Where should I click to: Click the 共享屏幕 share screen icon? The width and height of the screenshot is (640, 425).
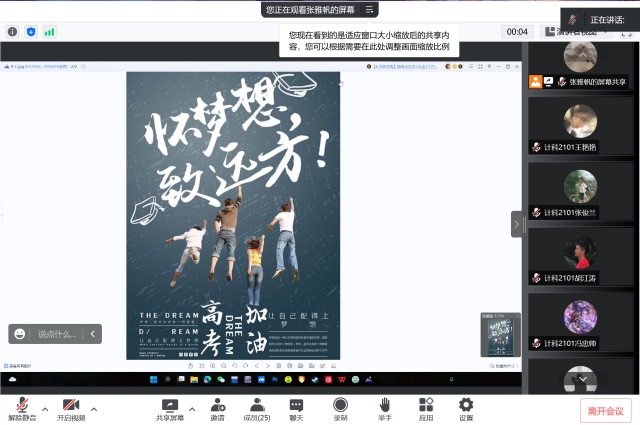170,409
